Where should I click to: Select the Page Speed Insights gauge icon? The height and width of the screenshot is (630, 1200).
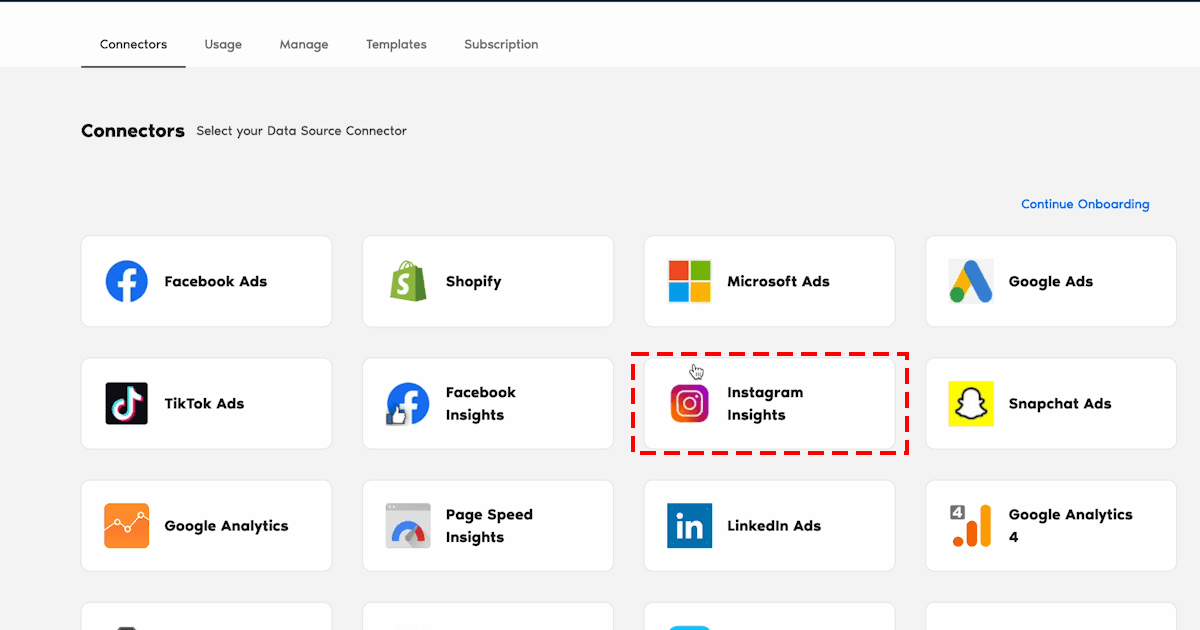click(x=408, y=526)
